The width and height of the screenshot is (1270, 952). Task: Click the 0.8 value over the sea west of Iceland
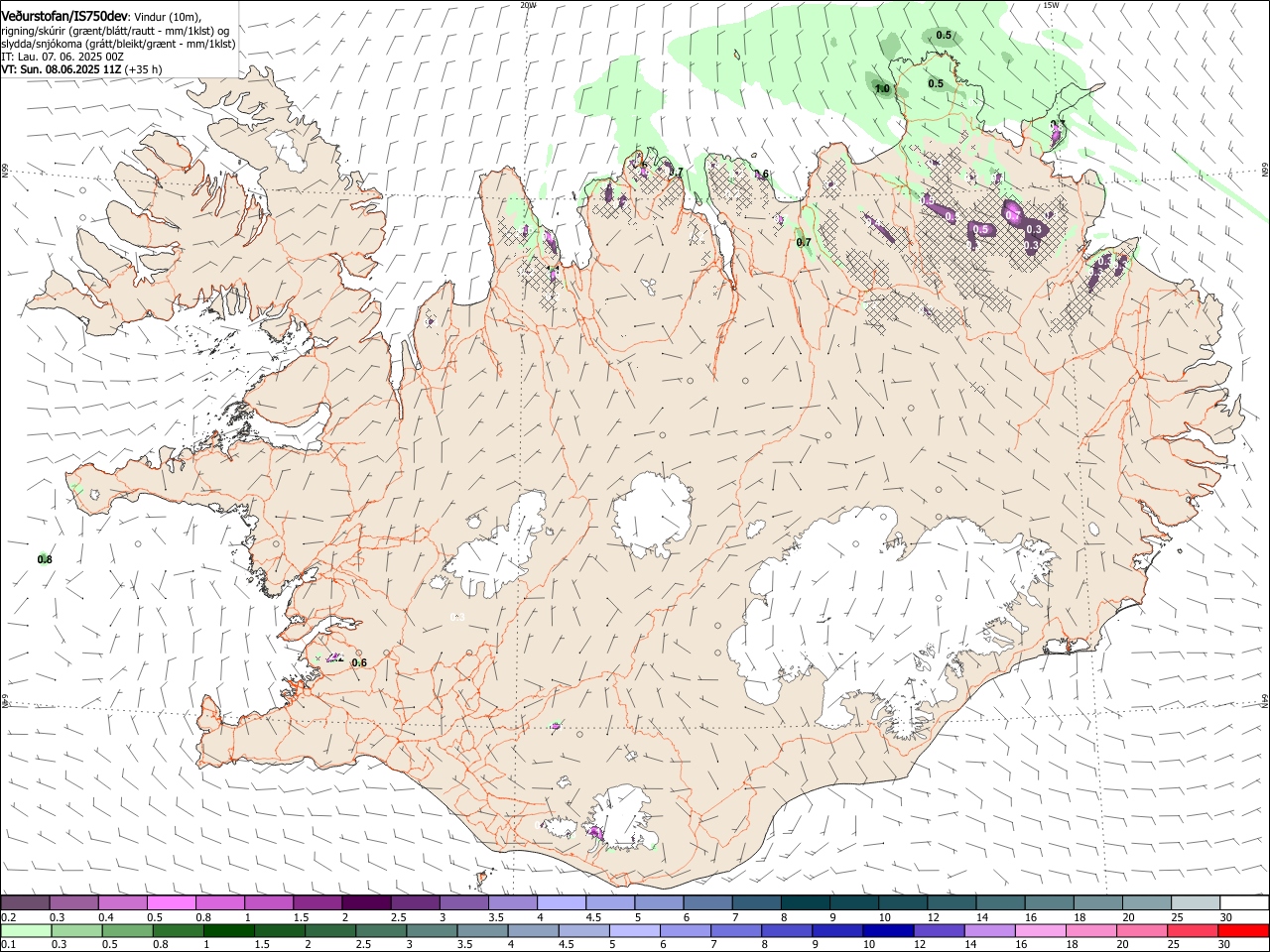(x=45, y=559)
